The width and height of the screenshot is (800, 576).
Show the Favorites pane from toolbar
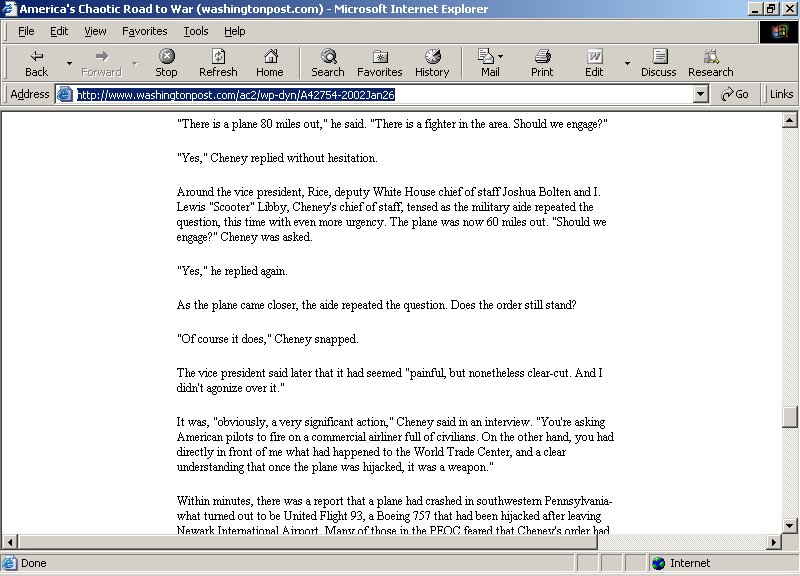379,62
